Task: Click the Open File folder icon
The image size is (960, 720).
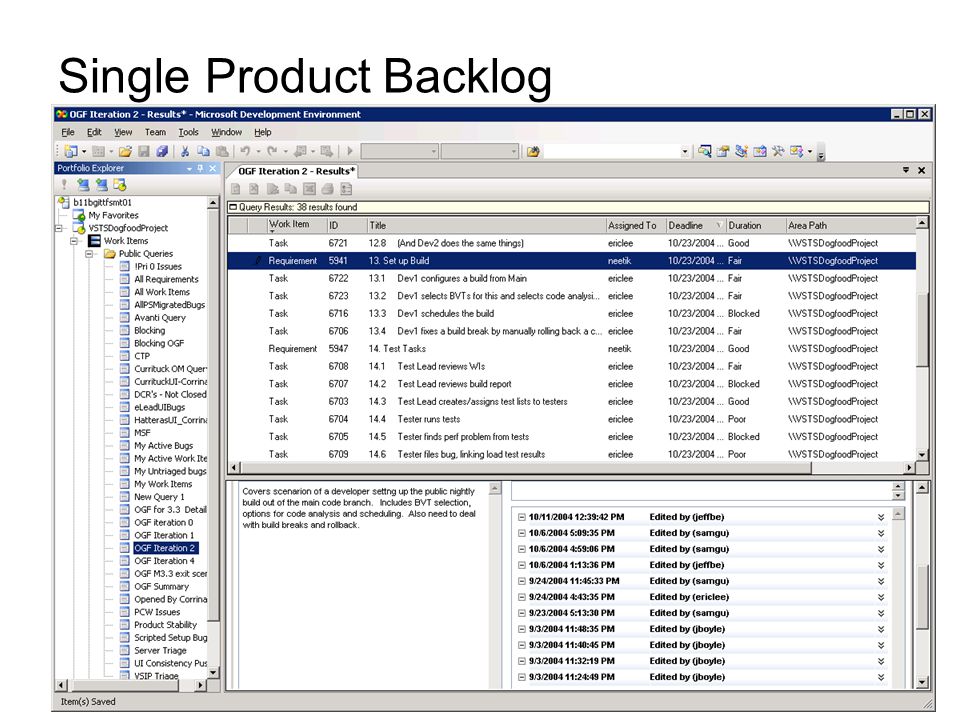Action: [125, 151]
